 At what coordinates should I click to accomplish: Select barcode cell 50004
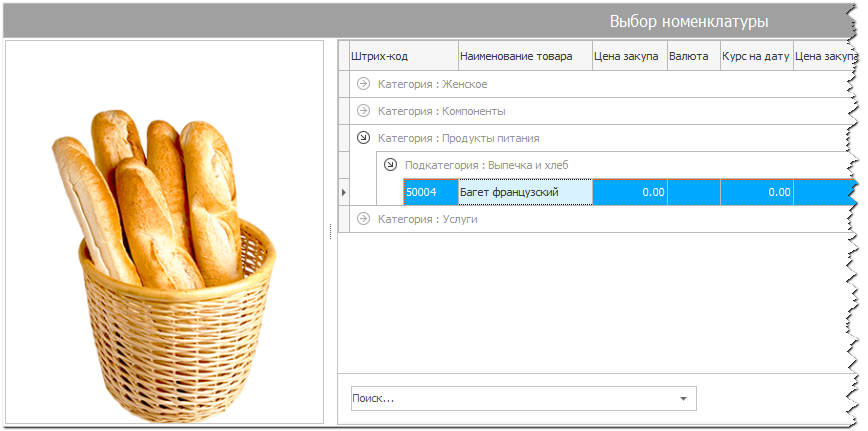pos(431,192)
